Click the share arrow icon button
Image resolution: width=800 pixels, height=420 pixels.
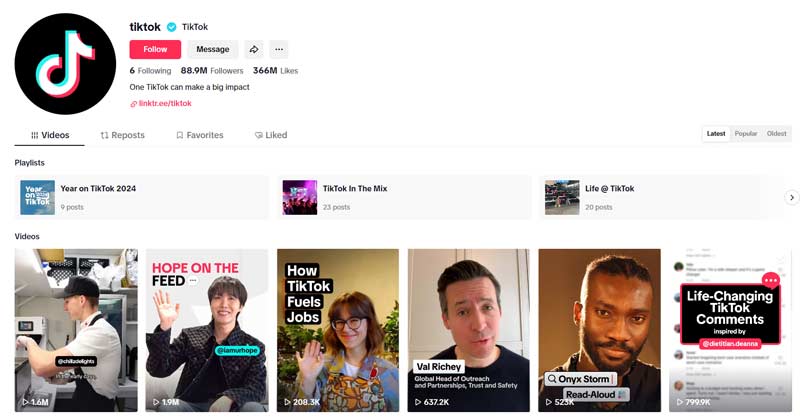click(254, 50)
